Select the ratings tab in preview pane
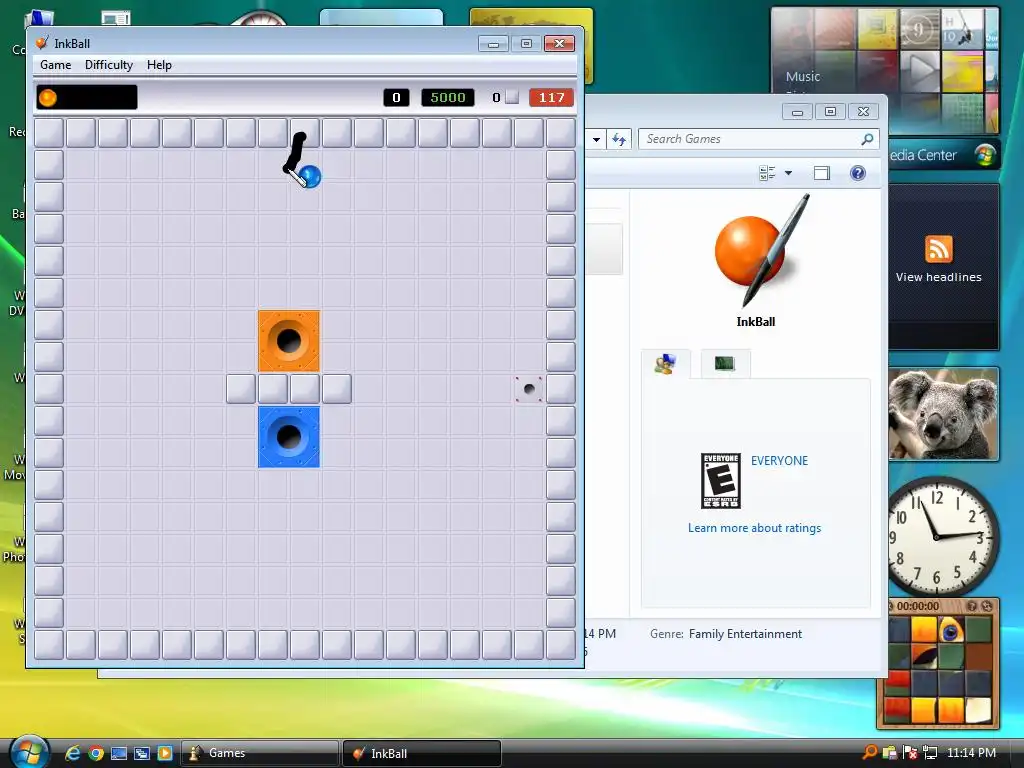1024x768 pixels. [x=665, y=364]
